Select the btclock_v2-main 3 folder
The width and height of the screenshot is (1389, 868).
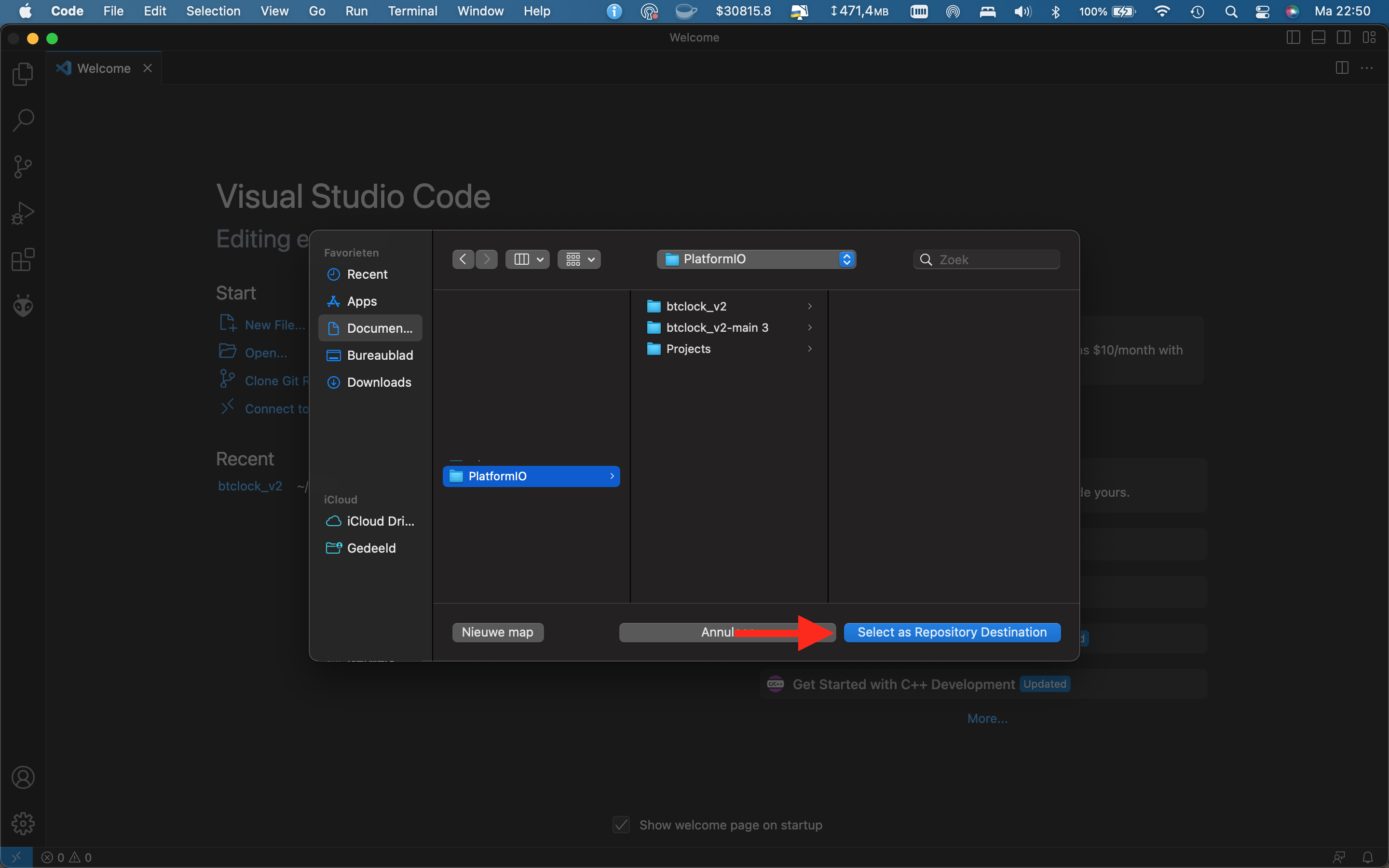(729, 328)
